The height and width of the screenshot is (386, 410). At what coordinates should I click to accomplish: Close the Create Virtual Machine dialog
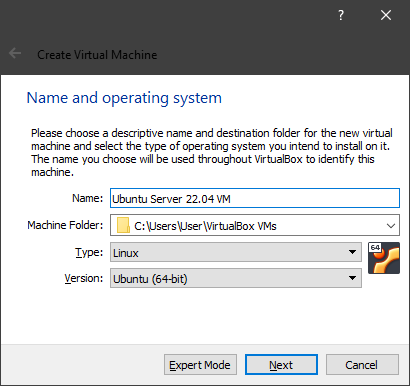[386, 15]
